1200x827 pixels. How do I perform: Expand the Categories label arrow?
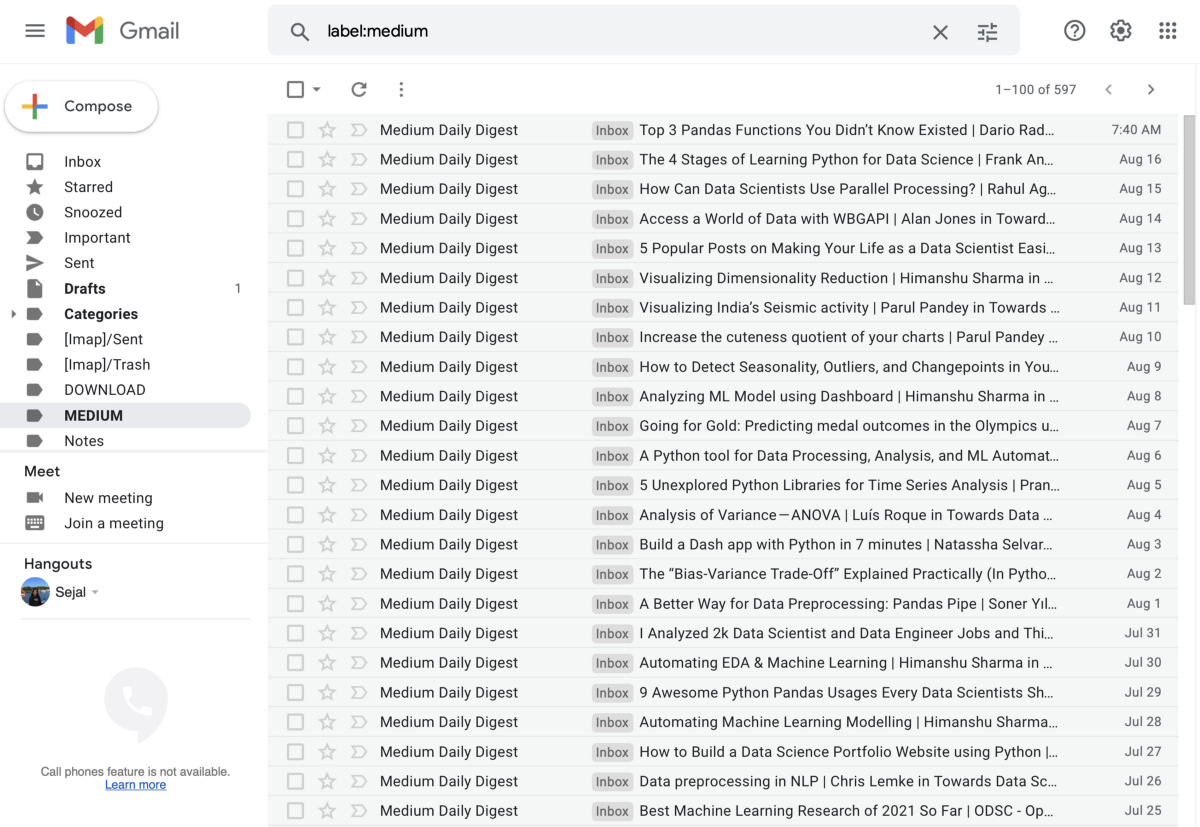(13, 314)
